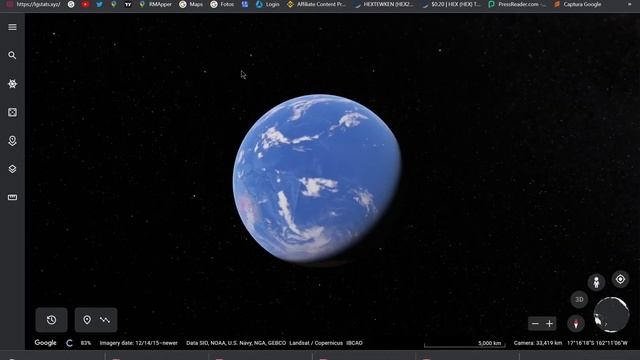Open the Login bookmark

[268, 4]
